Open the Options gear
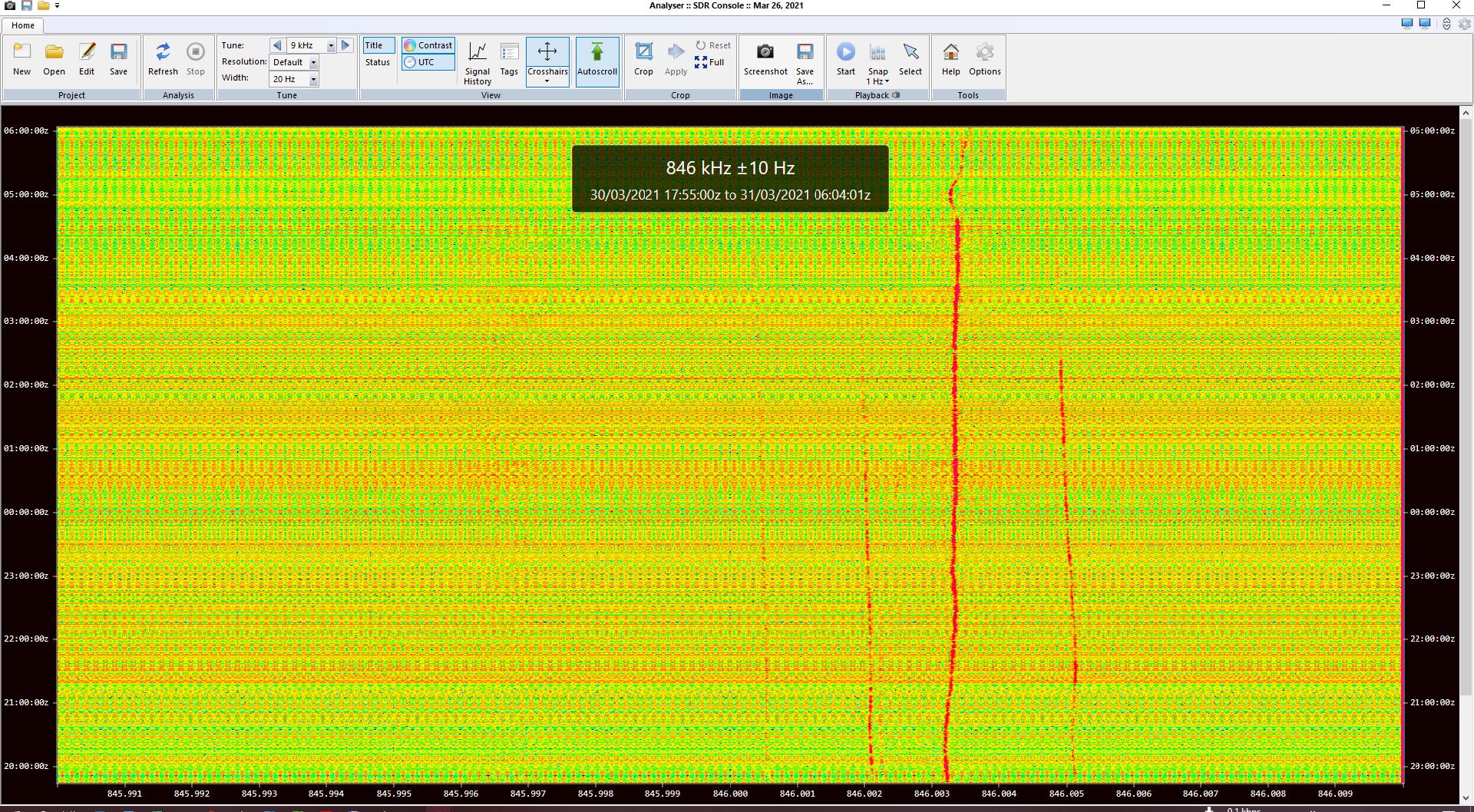 984,59
